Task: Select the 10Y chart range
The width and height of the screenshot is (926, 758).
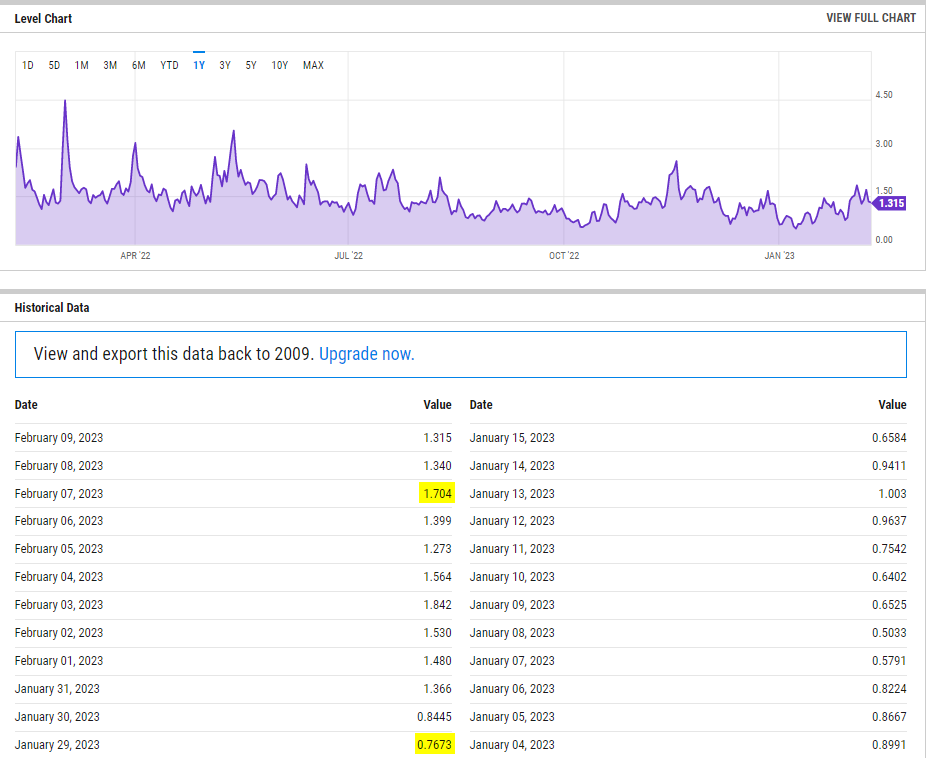Action: (x=280, y=66)
